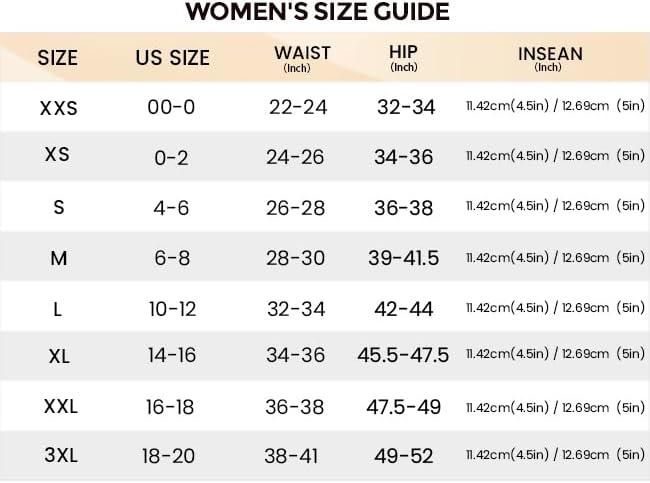Image resolution: width=650 pixels, height=483 pixels.
Task: Select the SIZE column header
Action: 58,58
